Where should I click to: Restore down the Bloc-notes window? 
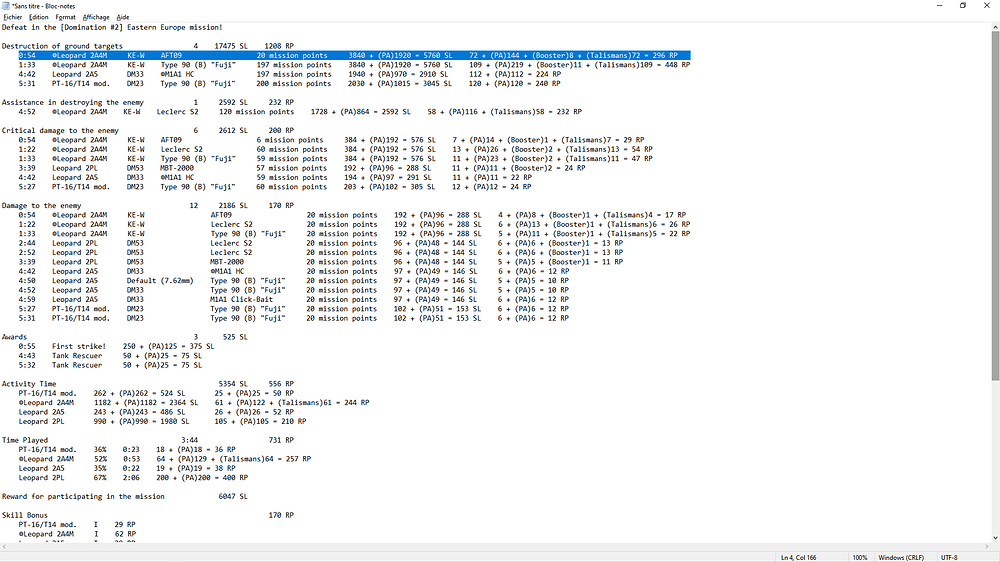click(x=963, y=5)
